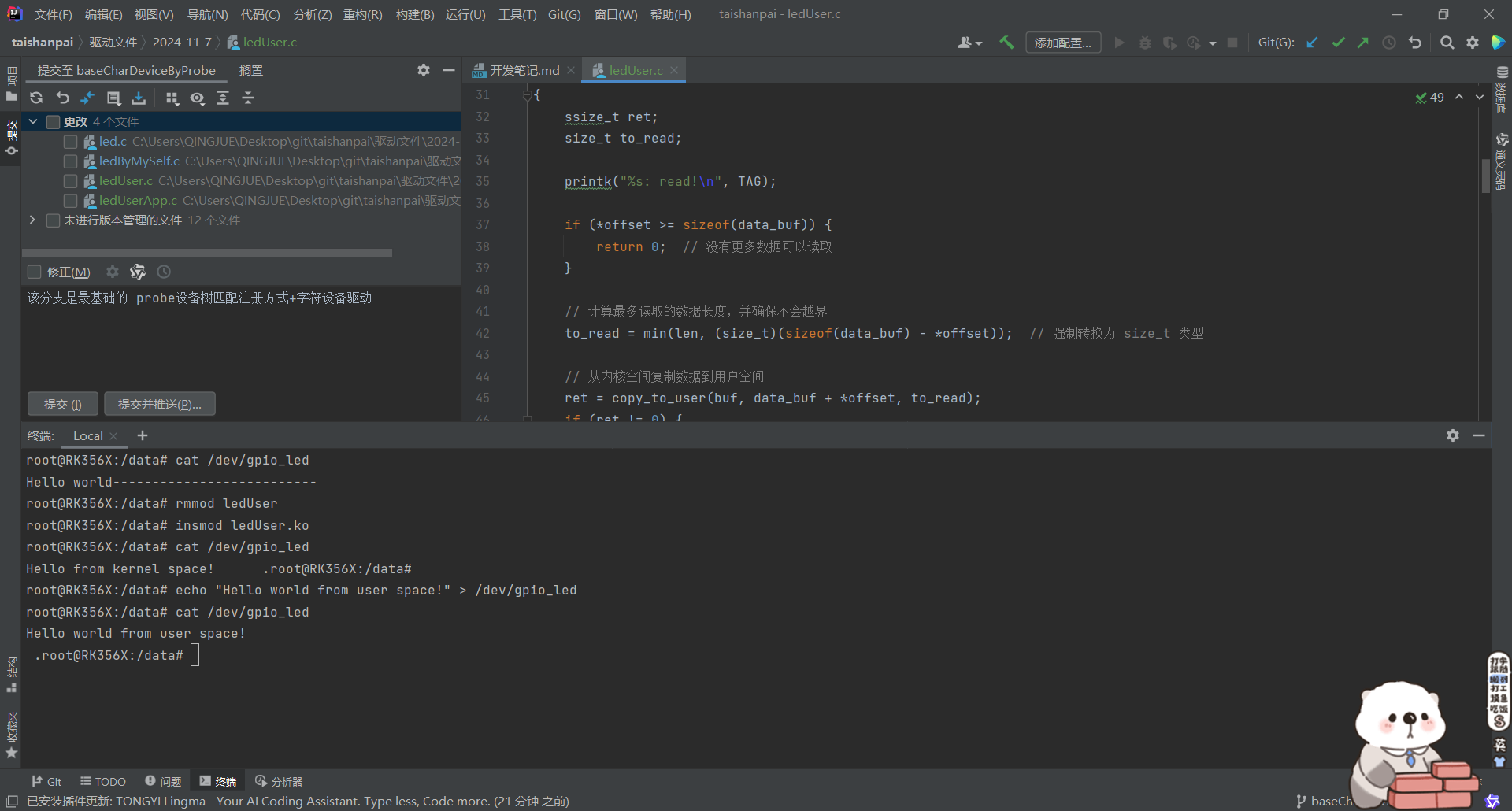Screen dimensions: 1512x811
Task: Add a new terminal tab
Action: click(143, 435)
